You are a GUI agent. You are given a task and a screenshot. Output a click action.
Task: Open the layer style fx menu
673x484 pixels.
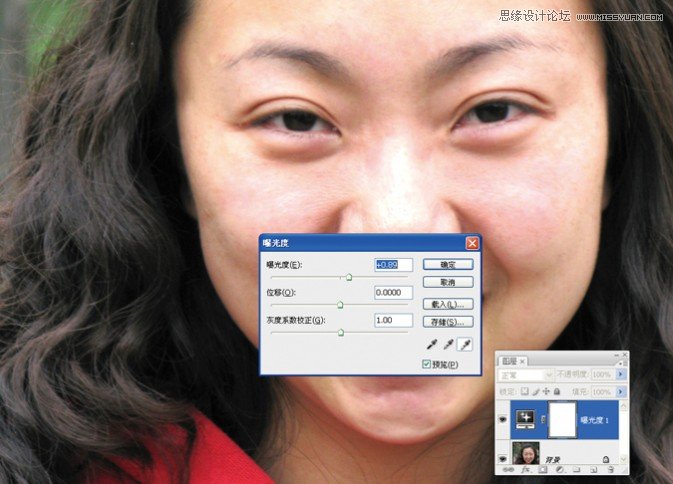click(527, 469)
